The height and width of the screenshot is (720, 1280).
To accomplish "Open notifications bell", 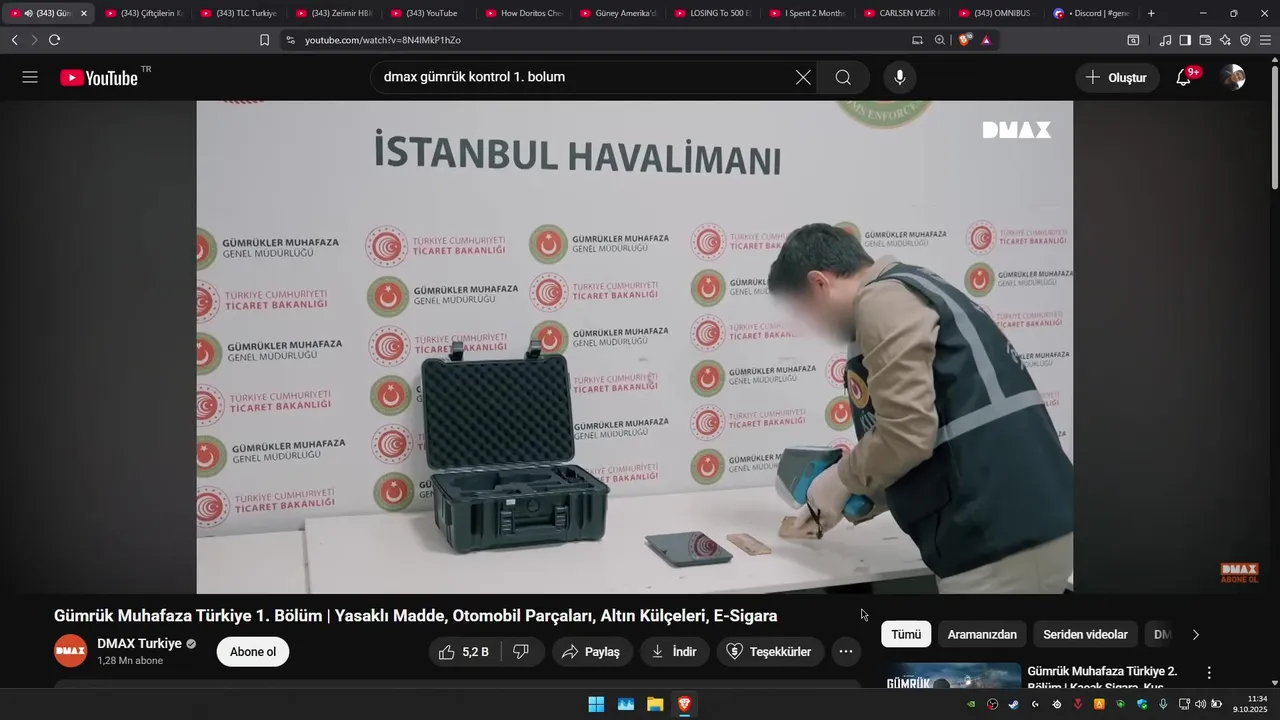I will coord(1183,77).
